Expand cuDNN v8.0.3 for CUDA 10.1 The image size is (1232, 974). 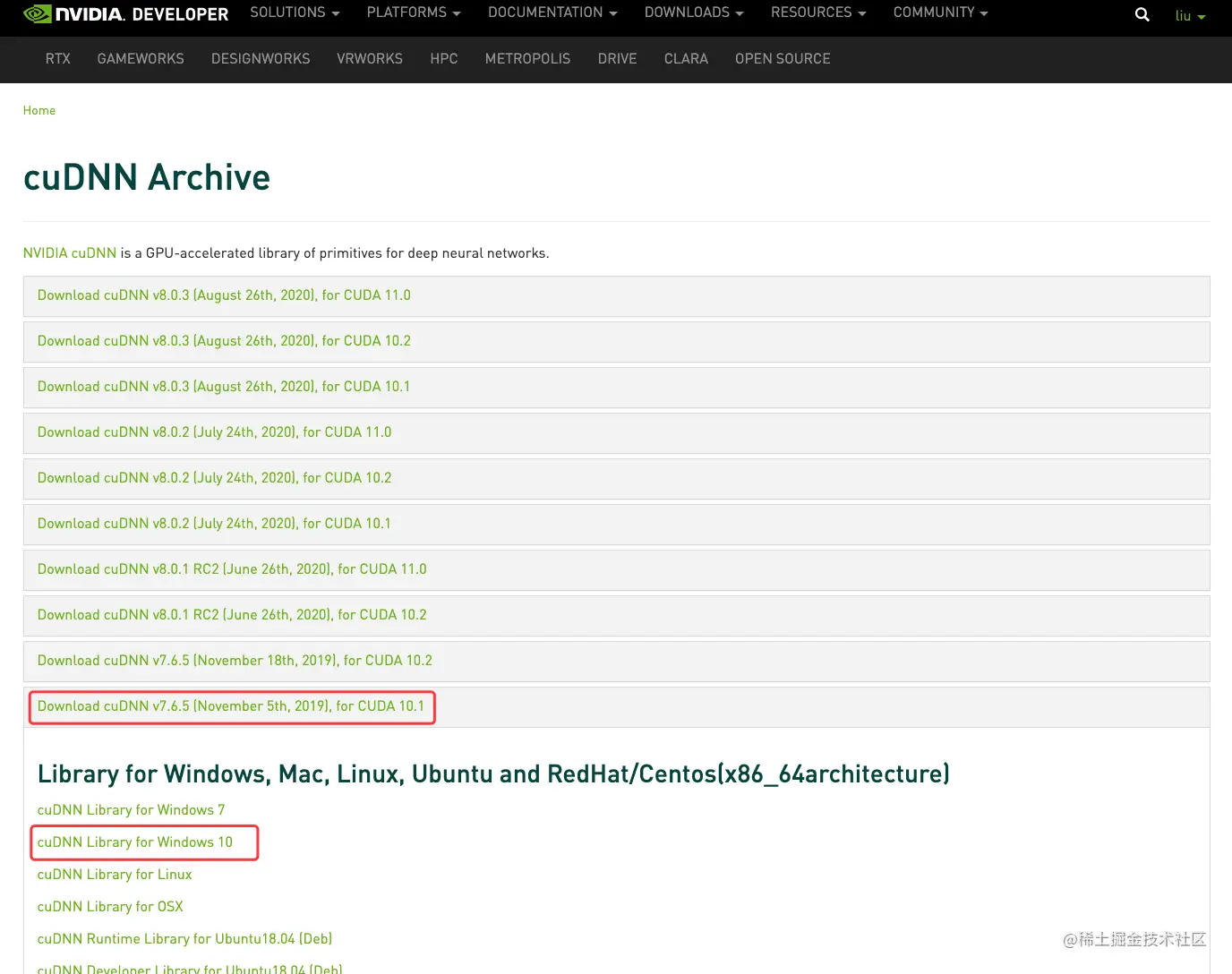[x=616, y=388]
